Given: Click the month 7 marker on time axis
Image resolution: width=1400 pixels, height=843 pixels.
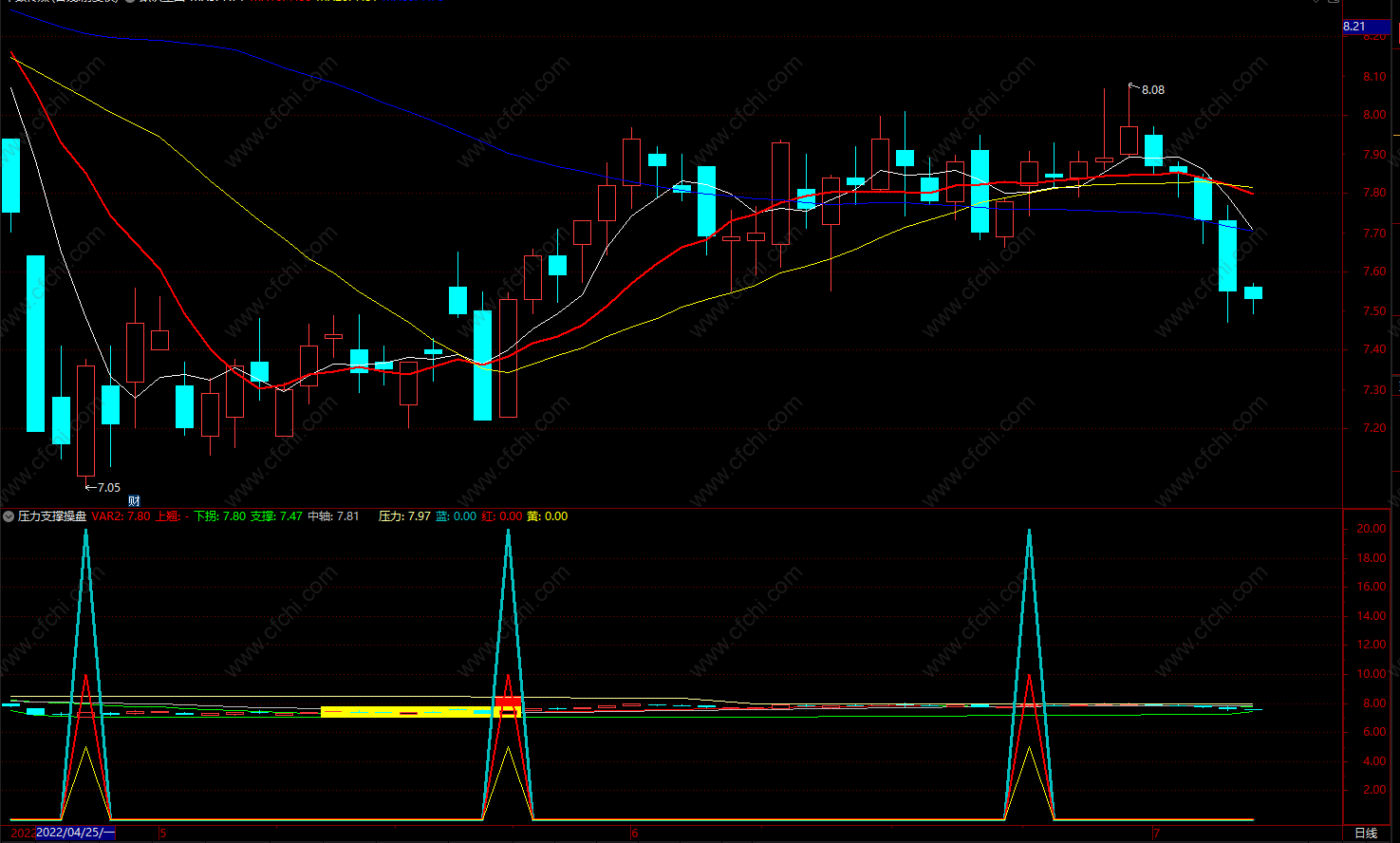Looking at the screenshot, I should pyautogui.click(x=1156, y=834).
